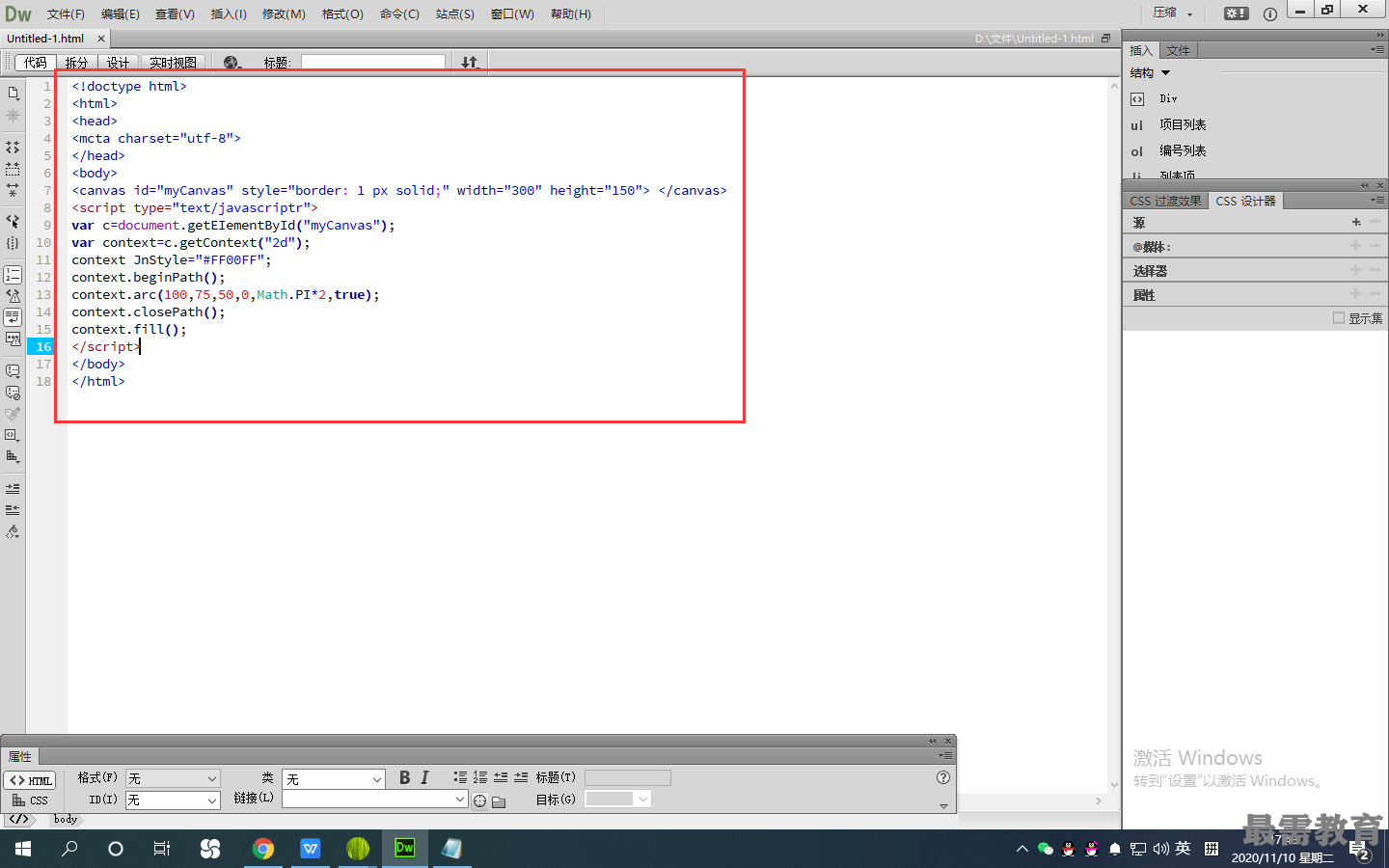Click Bold button in Properties panel

(404, 777)
